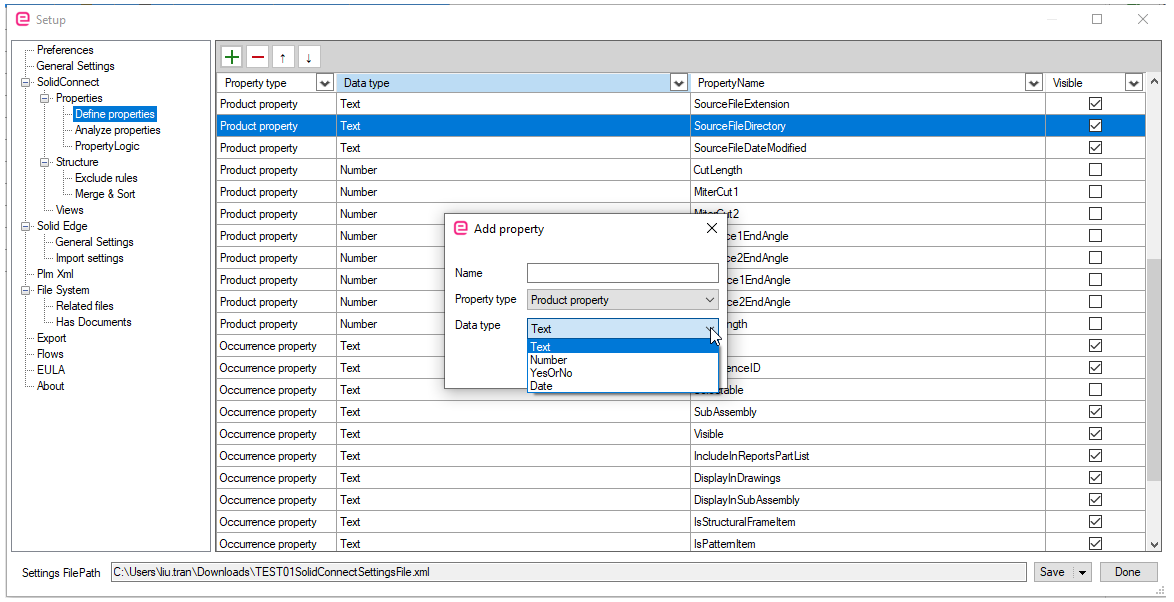This screenshot has height=602, width=1174.
Task: Select General Settings under Solid Edge
Action: [x=94, y=242]
